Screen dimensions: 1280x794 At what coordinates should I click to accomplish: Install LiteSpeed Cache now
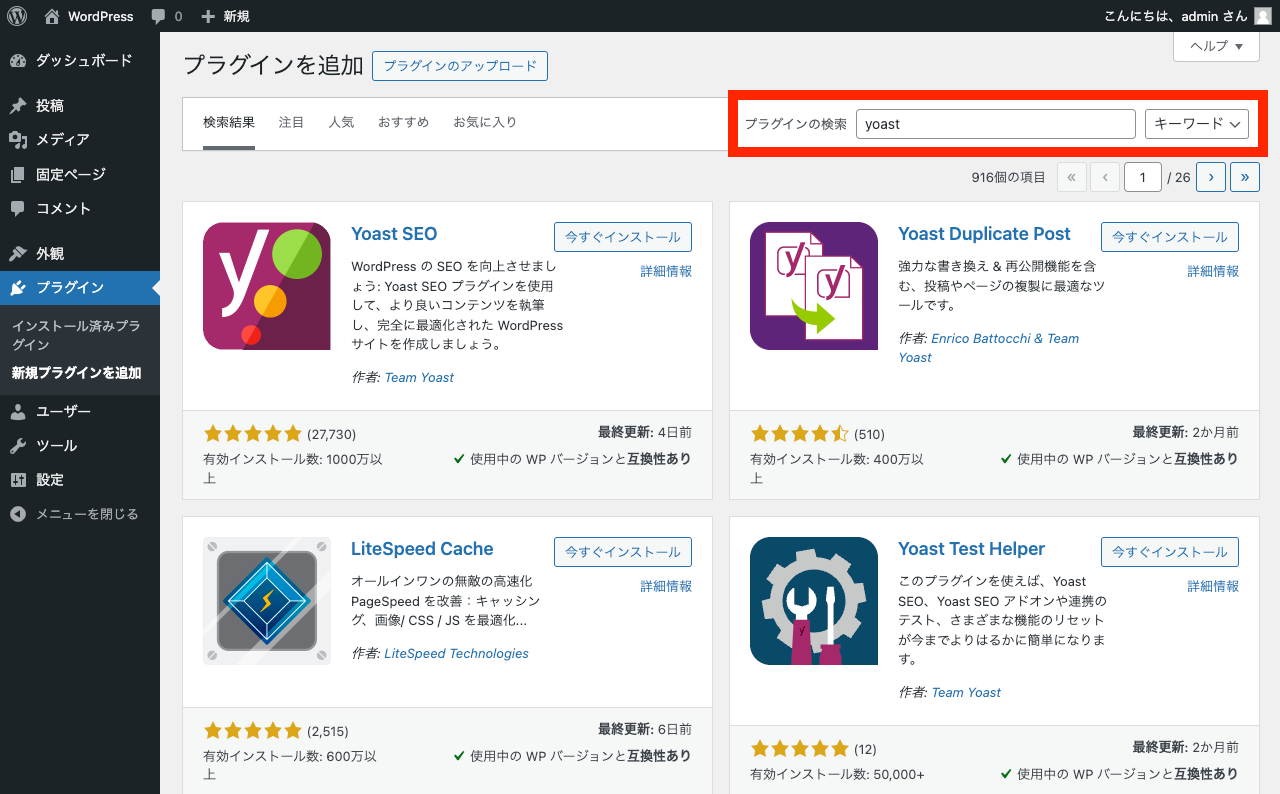[x=623, y=552]
